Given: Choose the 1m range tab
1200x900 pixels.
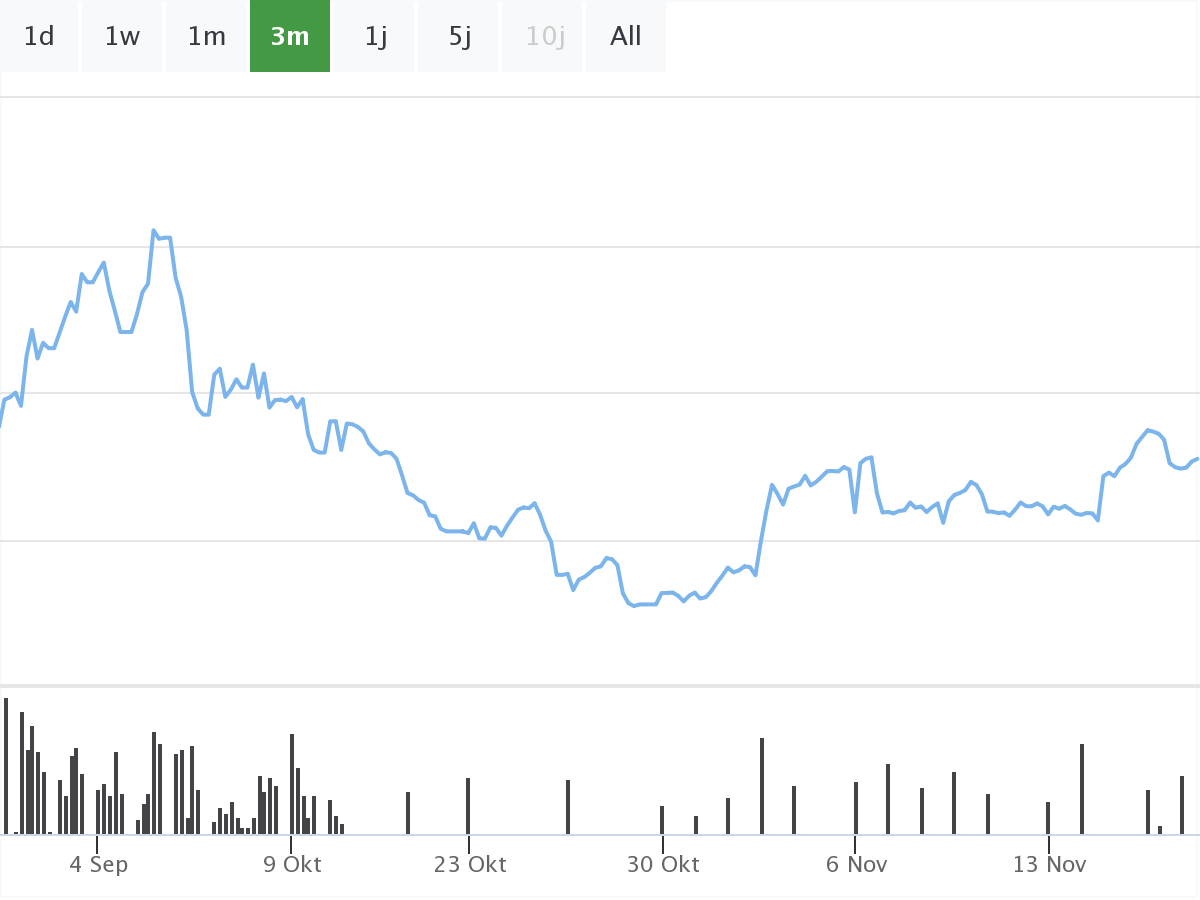Looking at the screenshot, I should 207,37.
